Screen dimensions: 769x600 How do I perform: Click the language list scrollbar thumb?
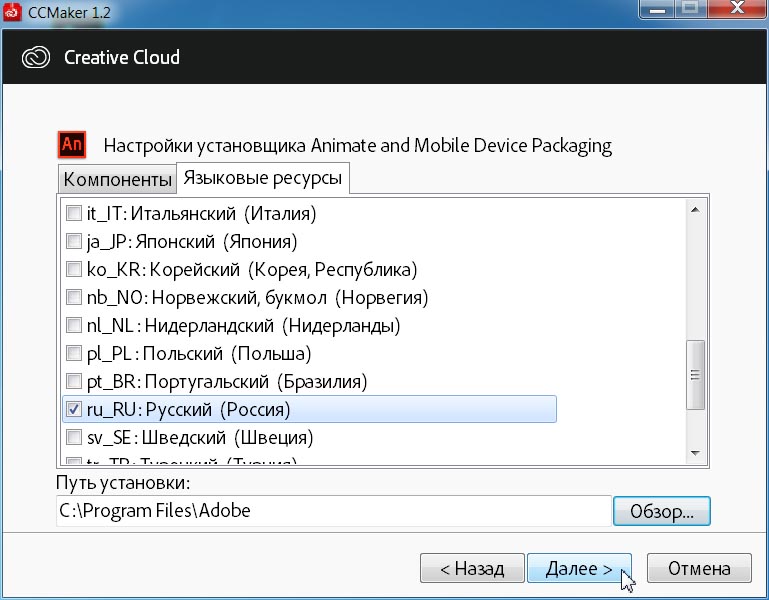pyautogui.click(x=695, y=375)
